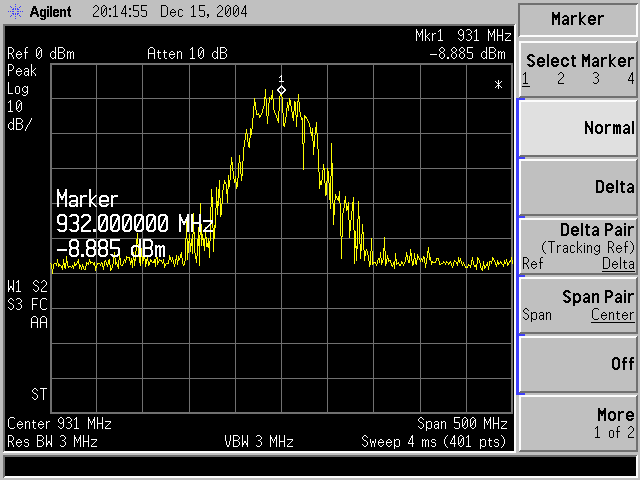Click the marker 1 diamond on trace
The width and height of the screenshot is (640, 480).
point(281,90)
